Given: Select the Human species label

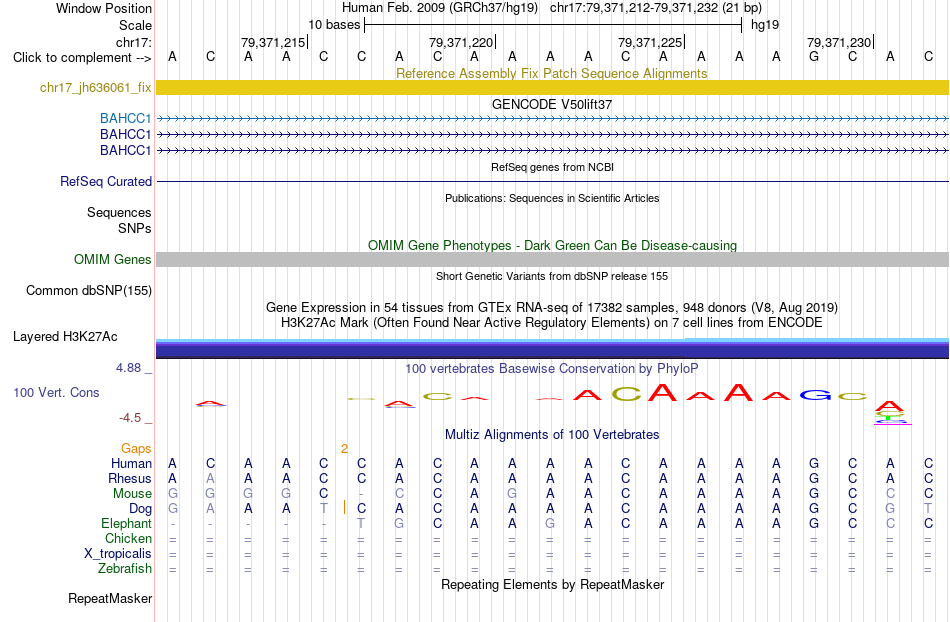Looking at the screenshot, I should 131,464.
